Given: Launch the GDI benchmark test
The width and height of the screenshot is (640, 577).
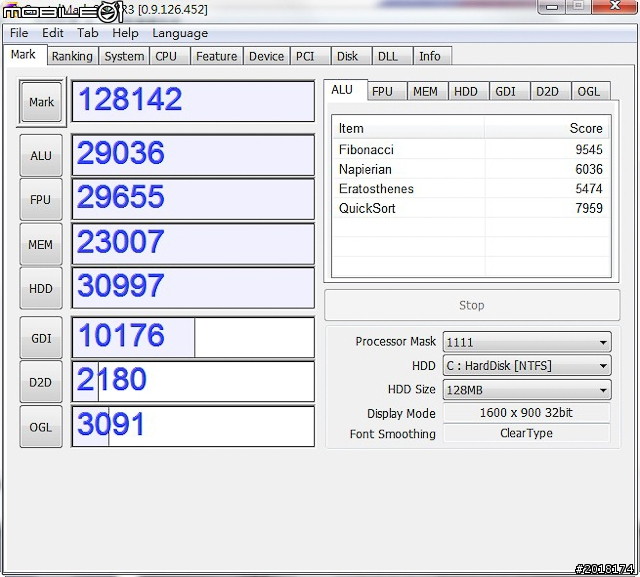Looking at the screenshot, I should coord(40,338).
